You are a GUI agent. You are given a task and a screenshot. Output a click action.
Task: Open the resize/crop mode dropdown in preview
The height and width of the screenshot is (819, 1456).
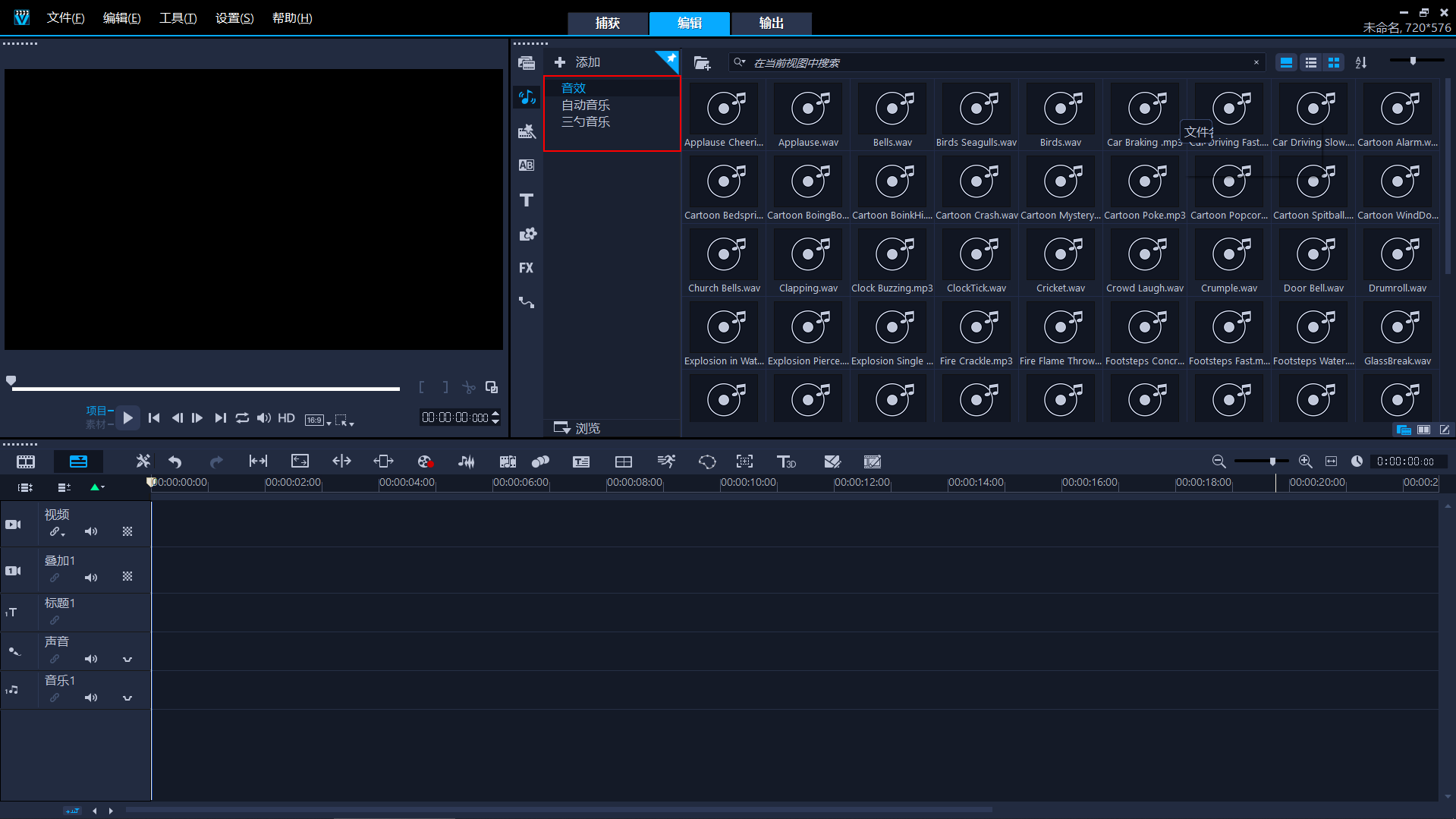pos(344,421)
